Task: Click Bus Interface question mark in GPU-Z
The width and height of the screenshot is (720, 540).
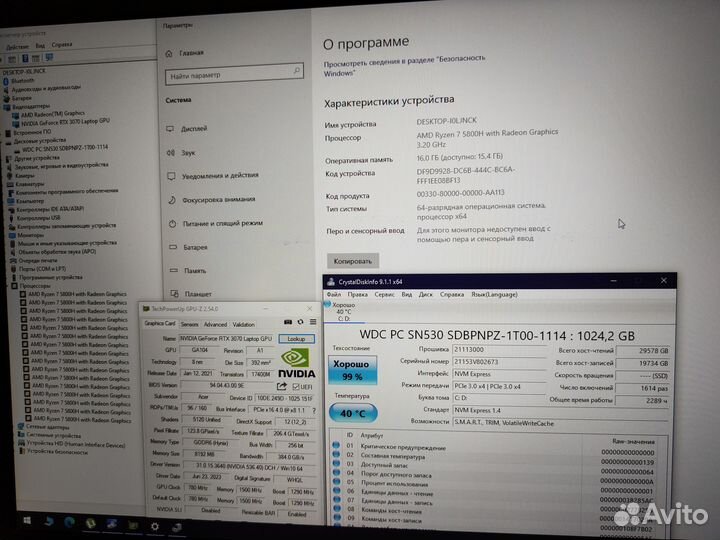Action: 314,410
